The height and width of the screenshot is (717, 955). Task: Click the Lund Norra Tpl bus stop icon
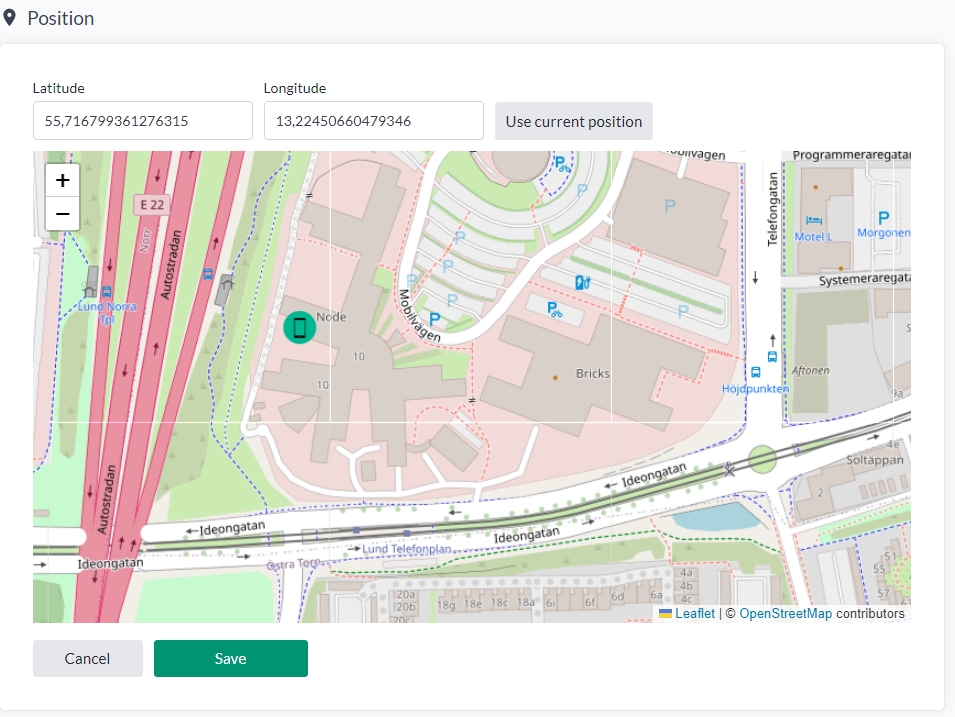pyautogui.click(x=107, y=292)
